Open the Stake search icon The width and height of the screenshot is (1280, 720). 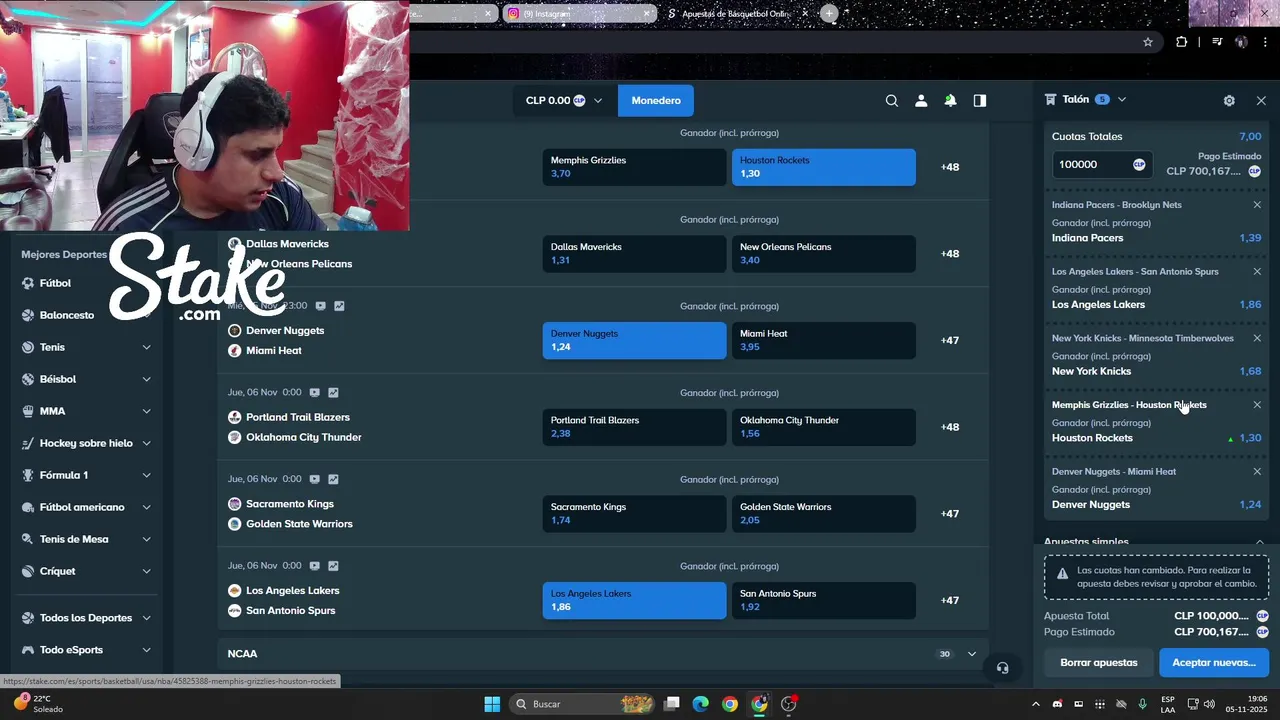coord(892,100)
